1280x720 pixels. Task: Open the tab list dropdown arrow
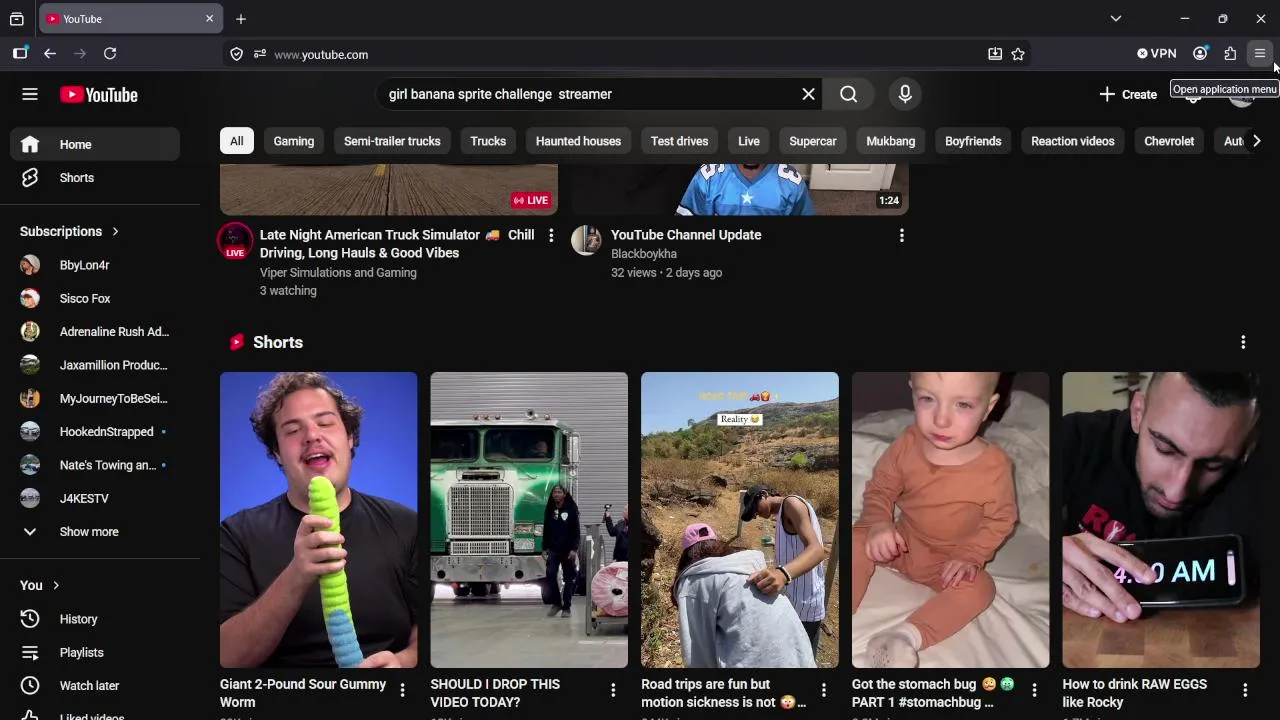[x=1116, y=19]
